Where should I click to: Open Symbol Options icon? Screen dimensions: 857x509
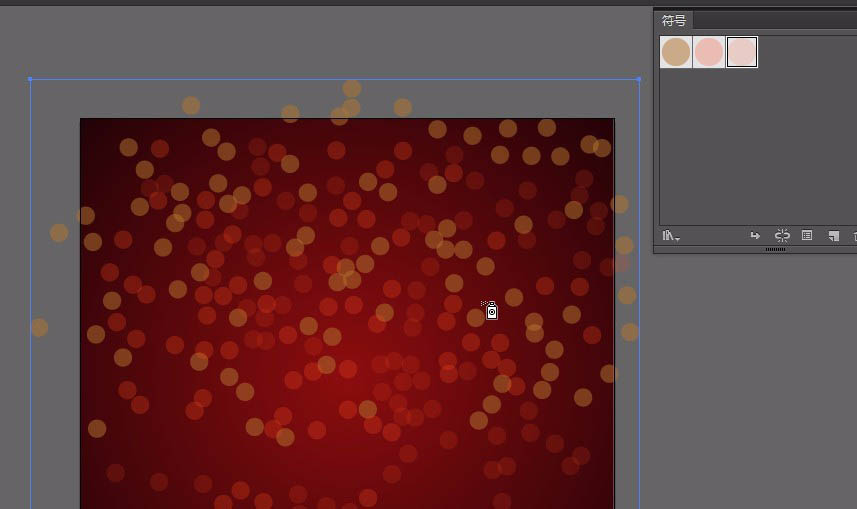807,235
